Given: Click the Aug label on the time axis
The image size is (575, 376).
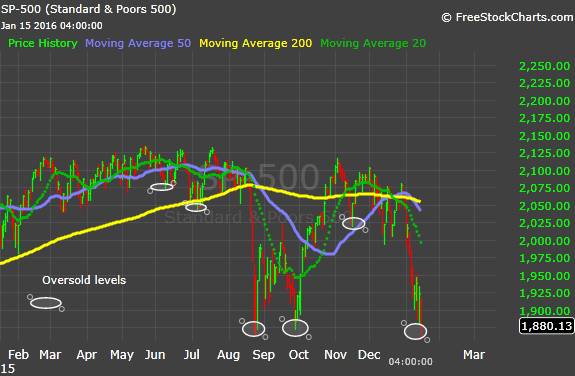Looking at the screenshot, I should point(228,355).
